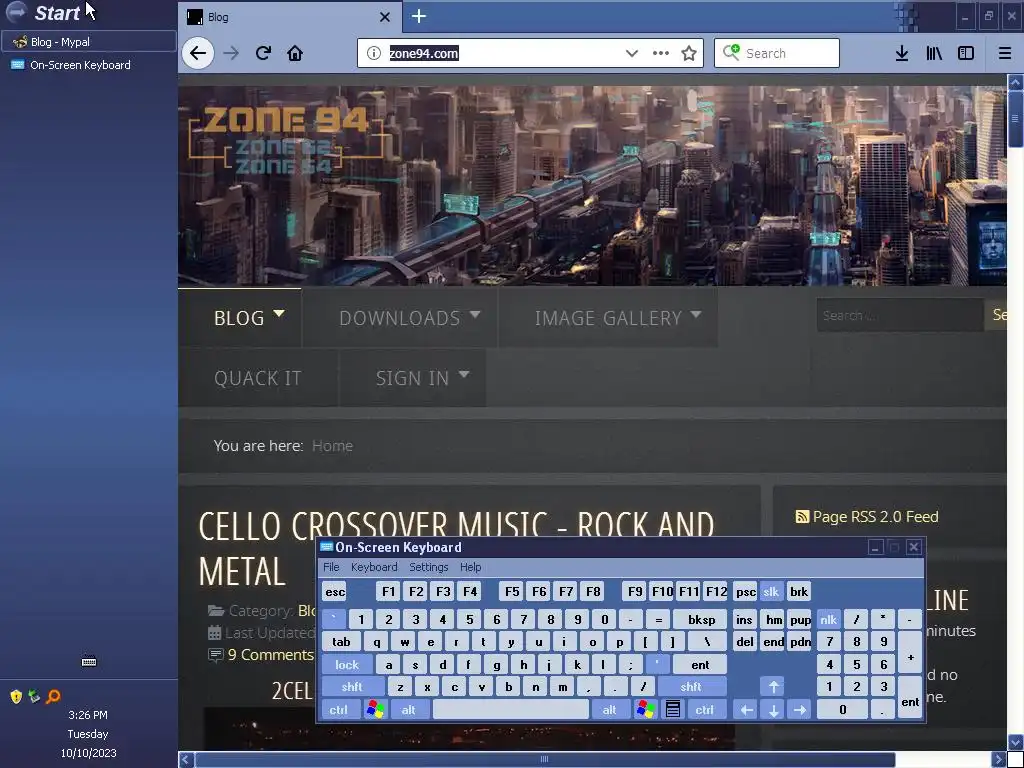Click the down arrow key on the On-Screen Keyboard
Screen dimensions: 1024x768
[x=773, y=710]
